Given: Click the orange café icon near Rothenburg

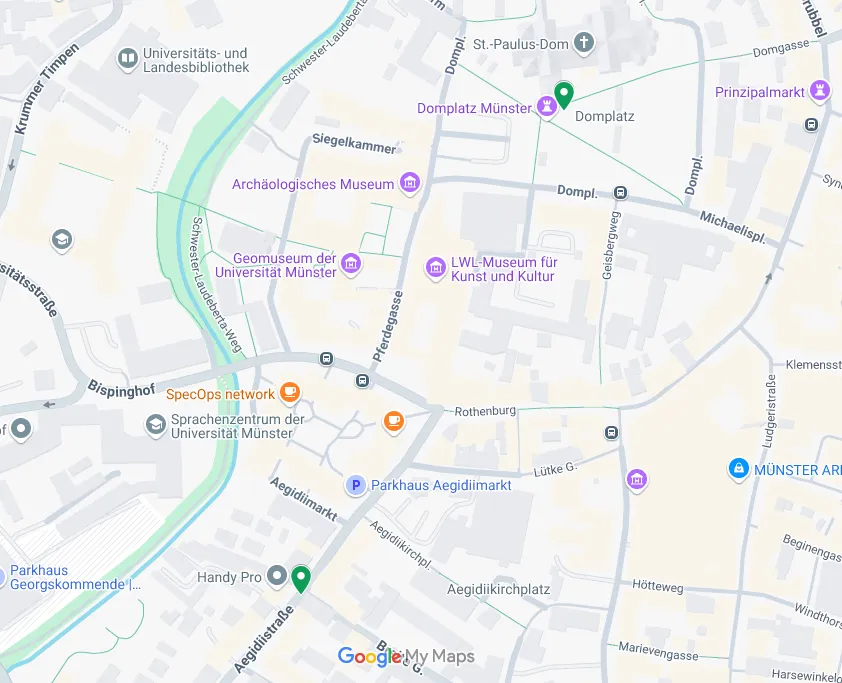Looking at the screenshot, I should coord(394,422).
